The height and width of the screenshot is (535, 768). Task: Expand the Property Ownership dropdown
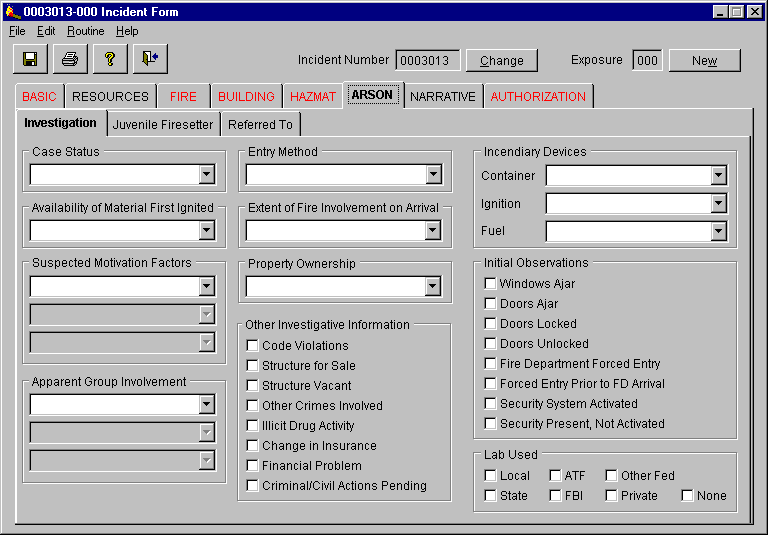(x=432, y=287)
